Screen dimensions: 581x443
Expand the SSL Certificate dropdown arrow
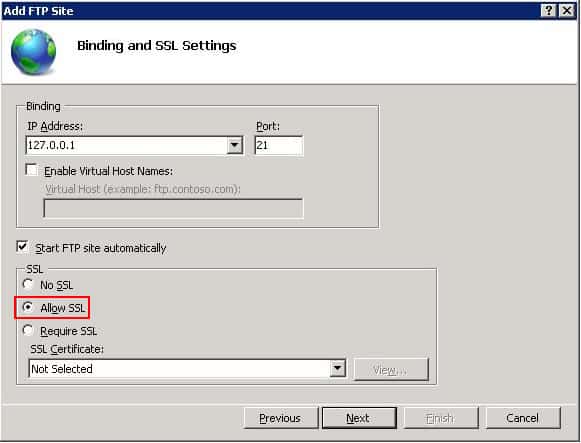click(338, 369)
